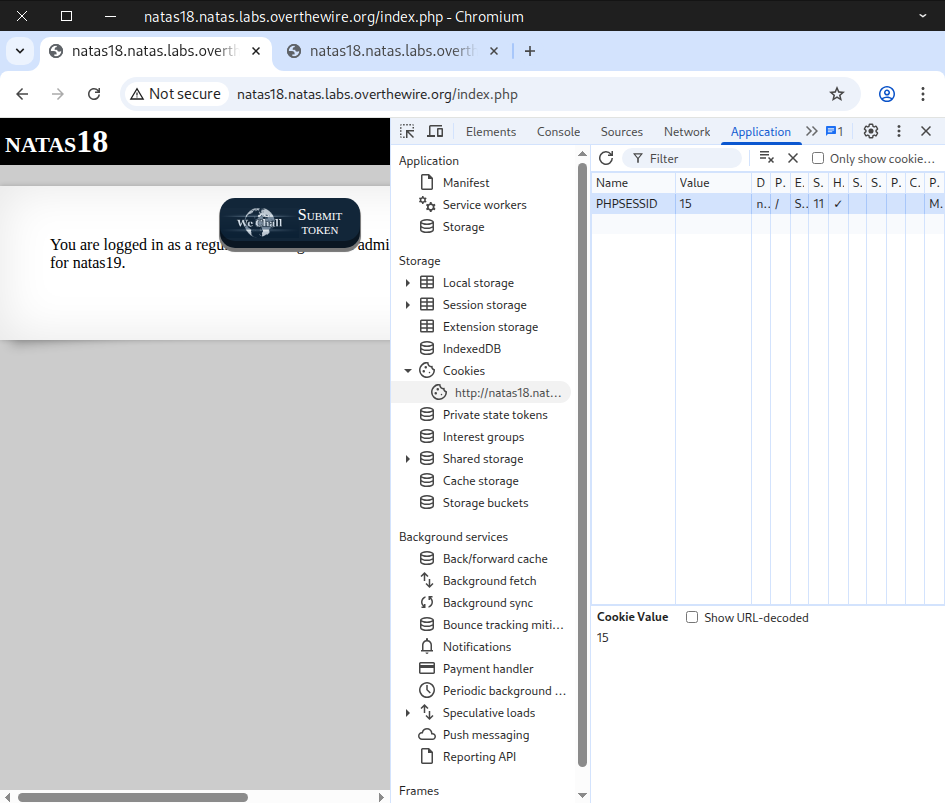Open DevTools settings gear
This screenshot has width=945, height=803.
(871, 131)
